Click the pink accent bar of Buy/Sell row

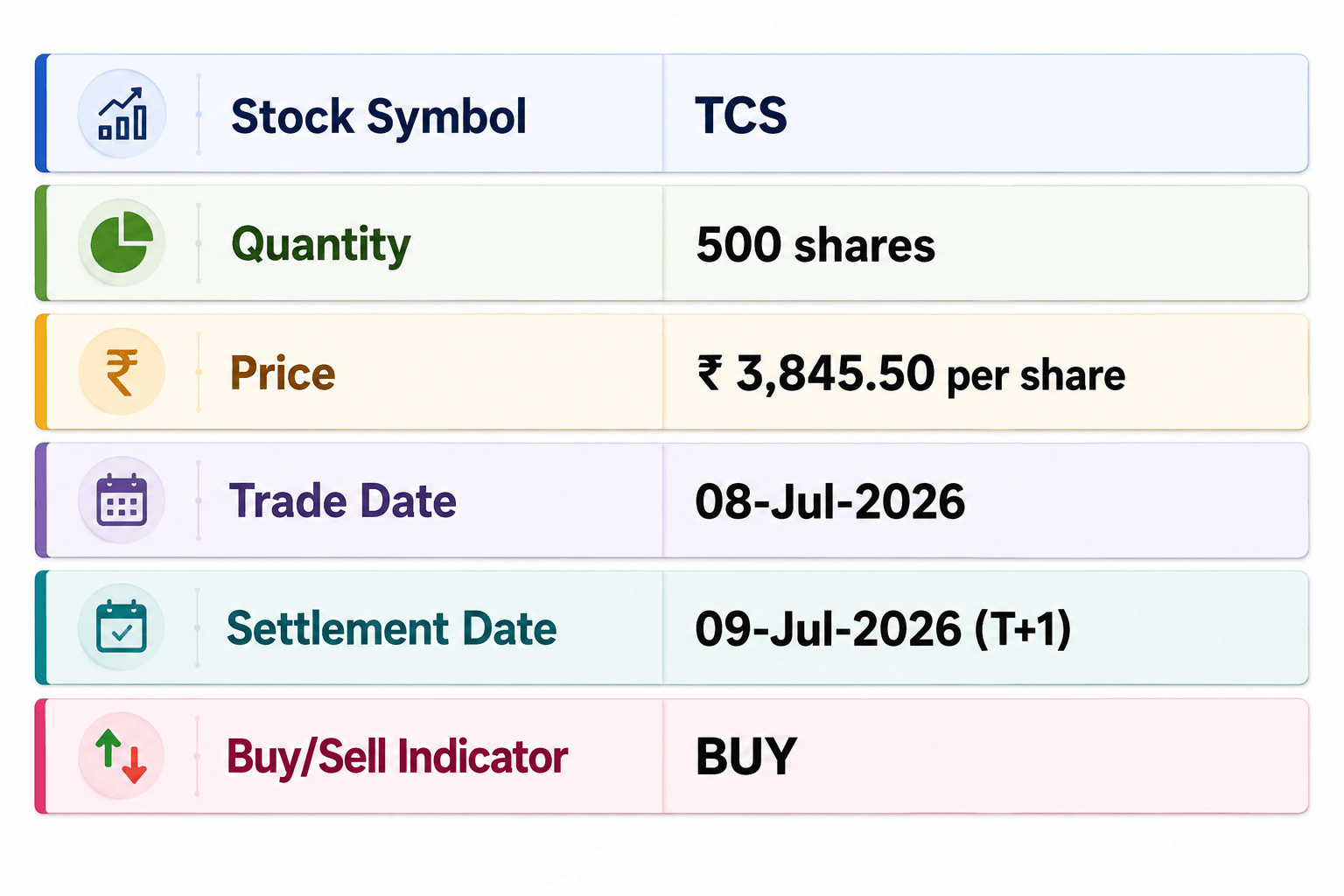coord(41,756)
